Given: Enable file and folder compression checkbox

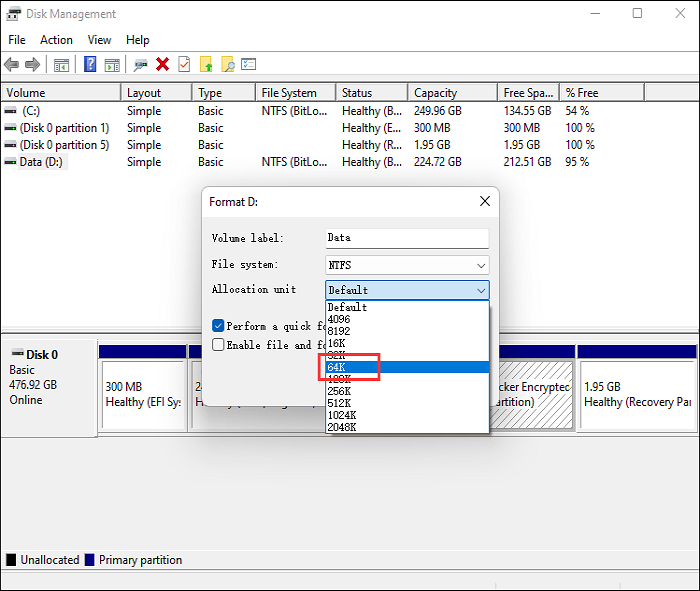Looking at the screenshot, I should (218, 344).
